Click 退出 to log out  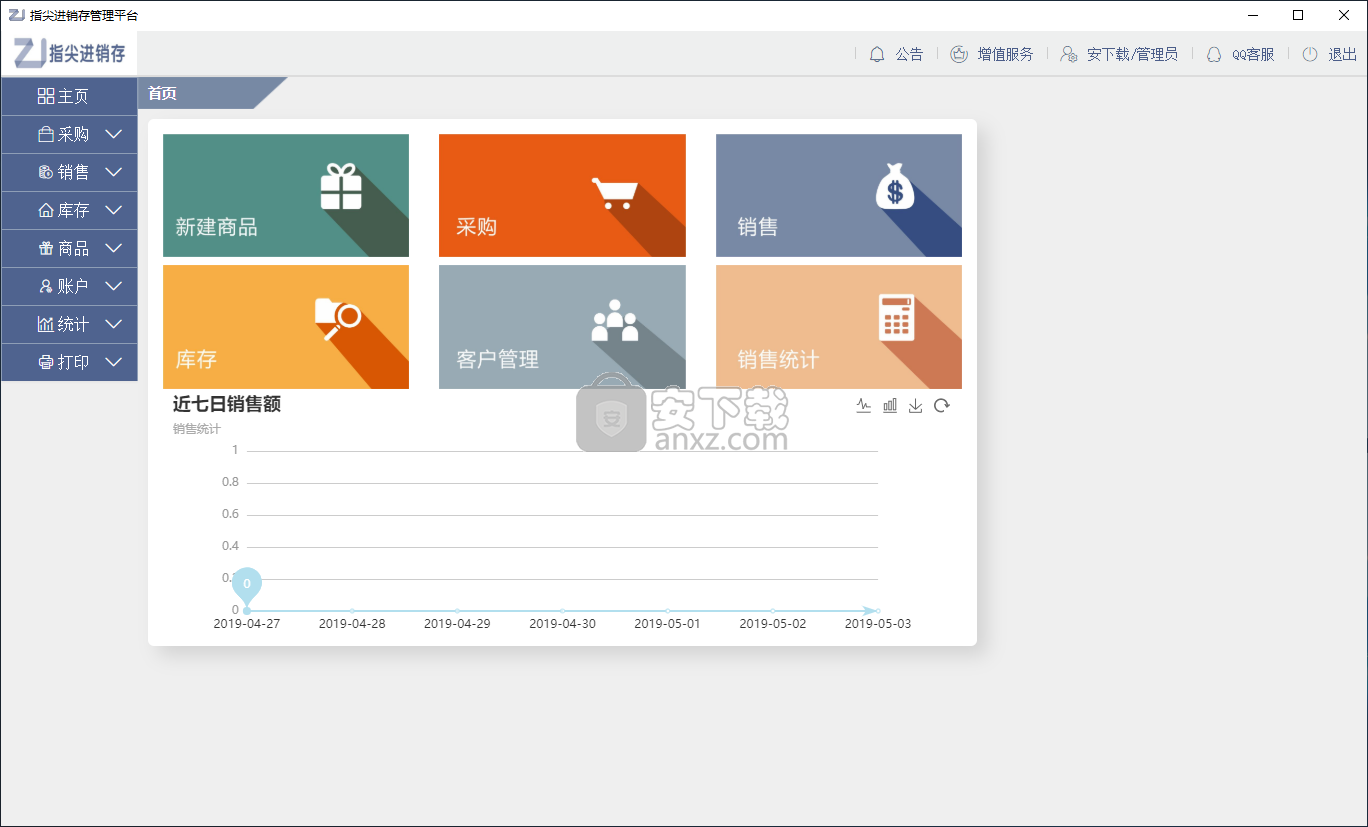tap(1342, 54)
